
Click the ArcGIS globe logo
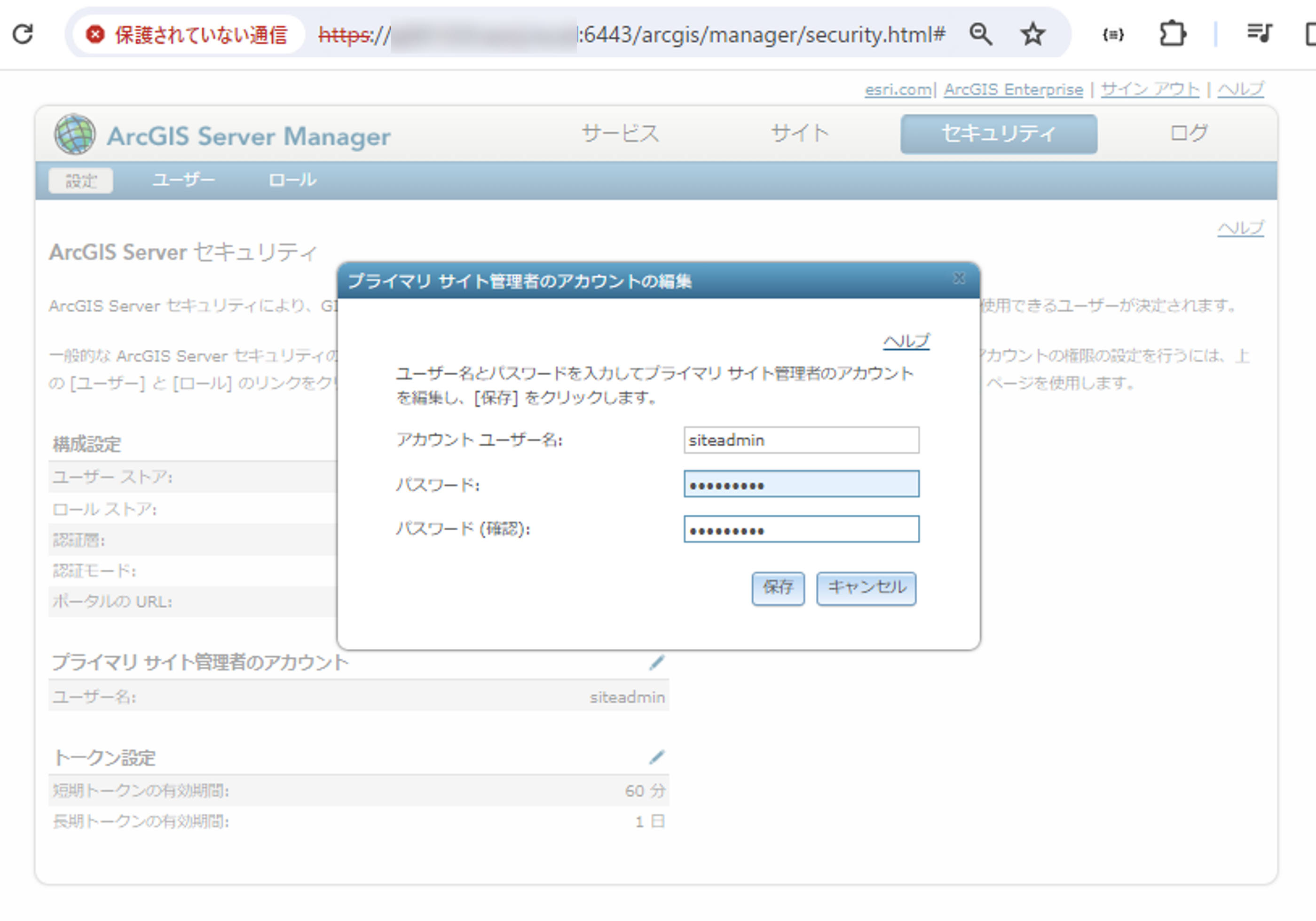tap(74, 134)
